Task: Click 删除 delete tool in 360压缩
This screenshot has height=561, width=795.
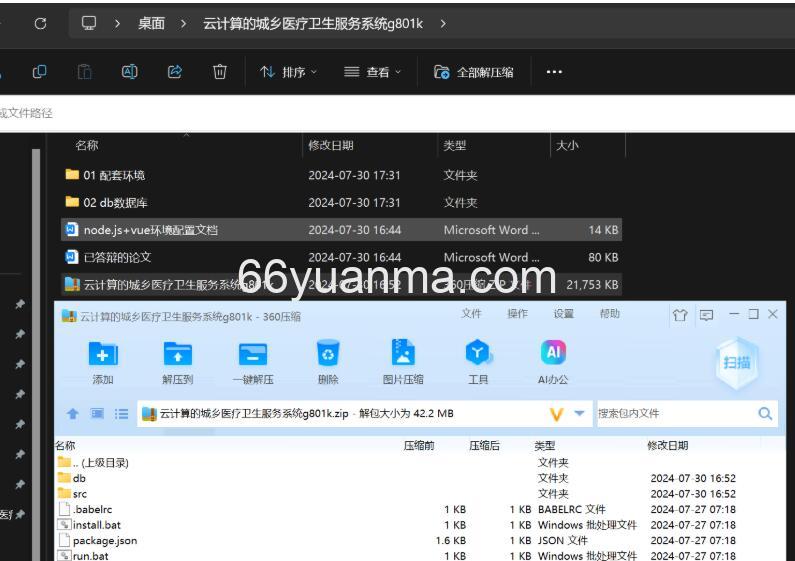Action: pos(328,362)
